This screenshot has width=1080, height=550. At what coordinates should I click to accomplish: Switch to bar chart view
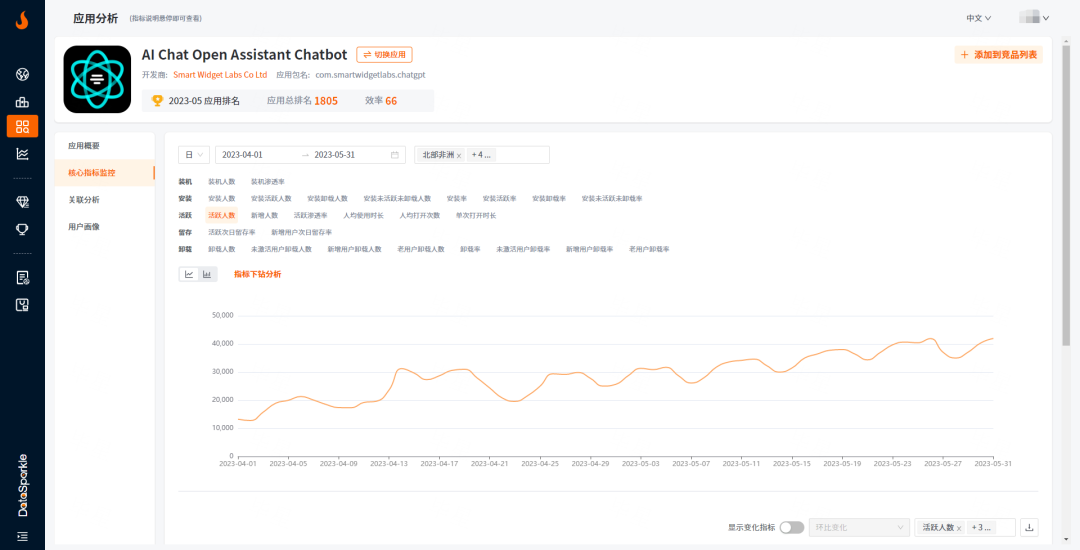pyautogui.click(x=207, y=274)
